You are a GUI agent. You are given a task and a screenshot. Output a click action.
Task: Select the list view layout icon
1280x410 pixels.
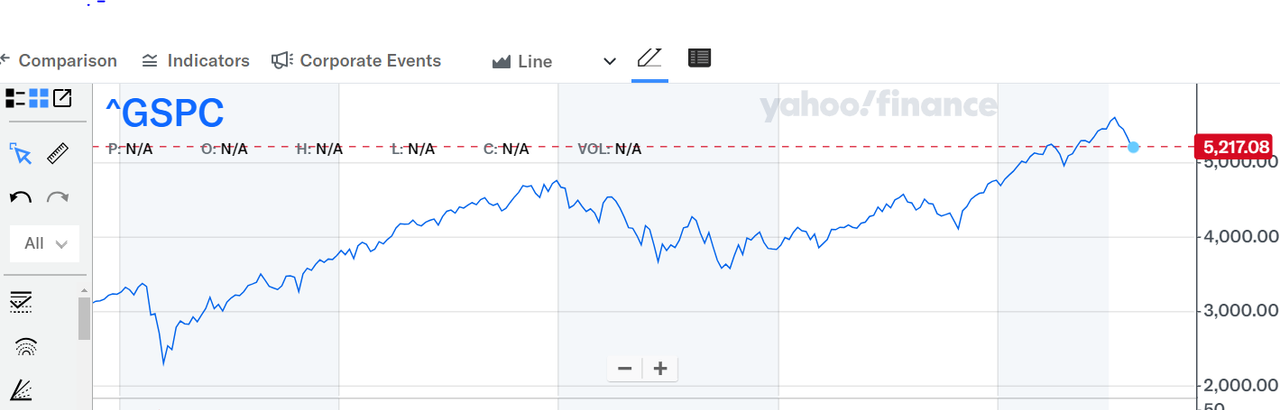click(x=15, y=98)
